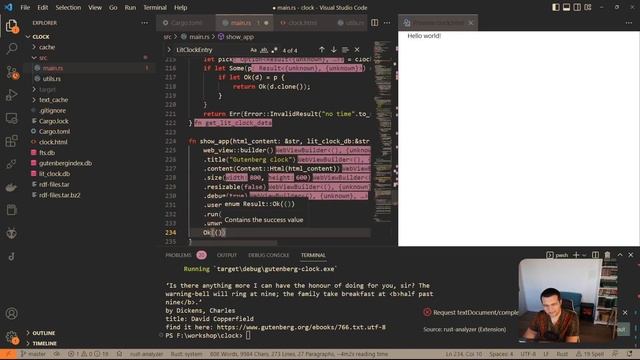Viewport: 640px width, 360px height.
Task: Click Spaces: 4 indentation setting
Action: 501,354
